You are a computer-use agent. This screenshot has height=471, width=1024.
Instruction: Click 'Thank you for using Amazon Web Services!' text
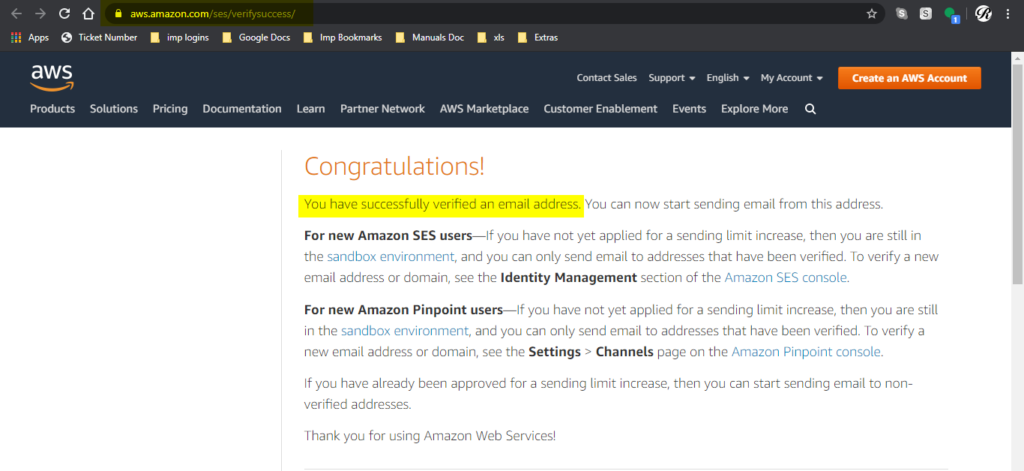tap(430, 435)
